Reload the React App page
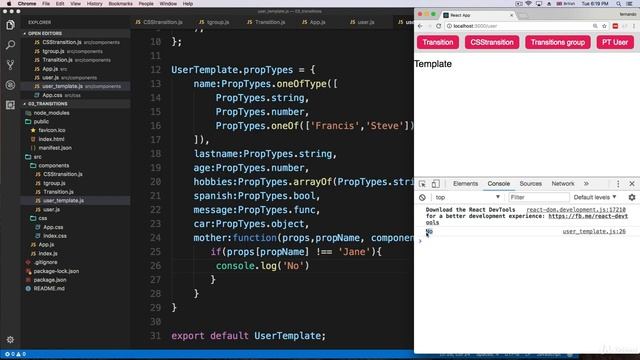This screenshot has width=640, height=360. (439, 26)
